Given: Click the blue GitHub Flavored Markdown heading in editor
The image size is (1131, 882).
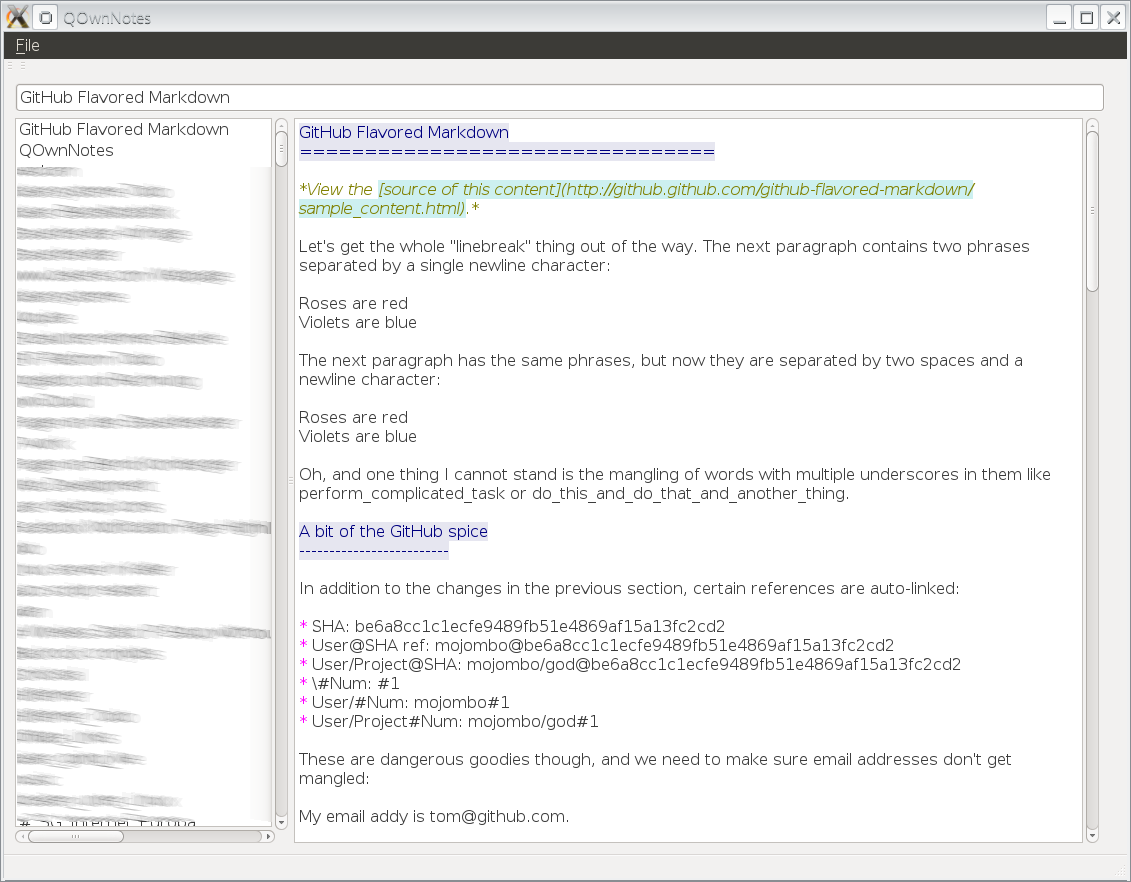Looking at the screenshot, I should coord(404,133).
